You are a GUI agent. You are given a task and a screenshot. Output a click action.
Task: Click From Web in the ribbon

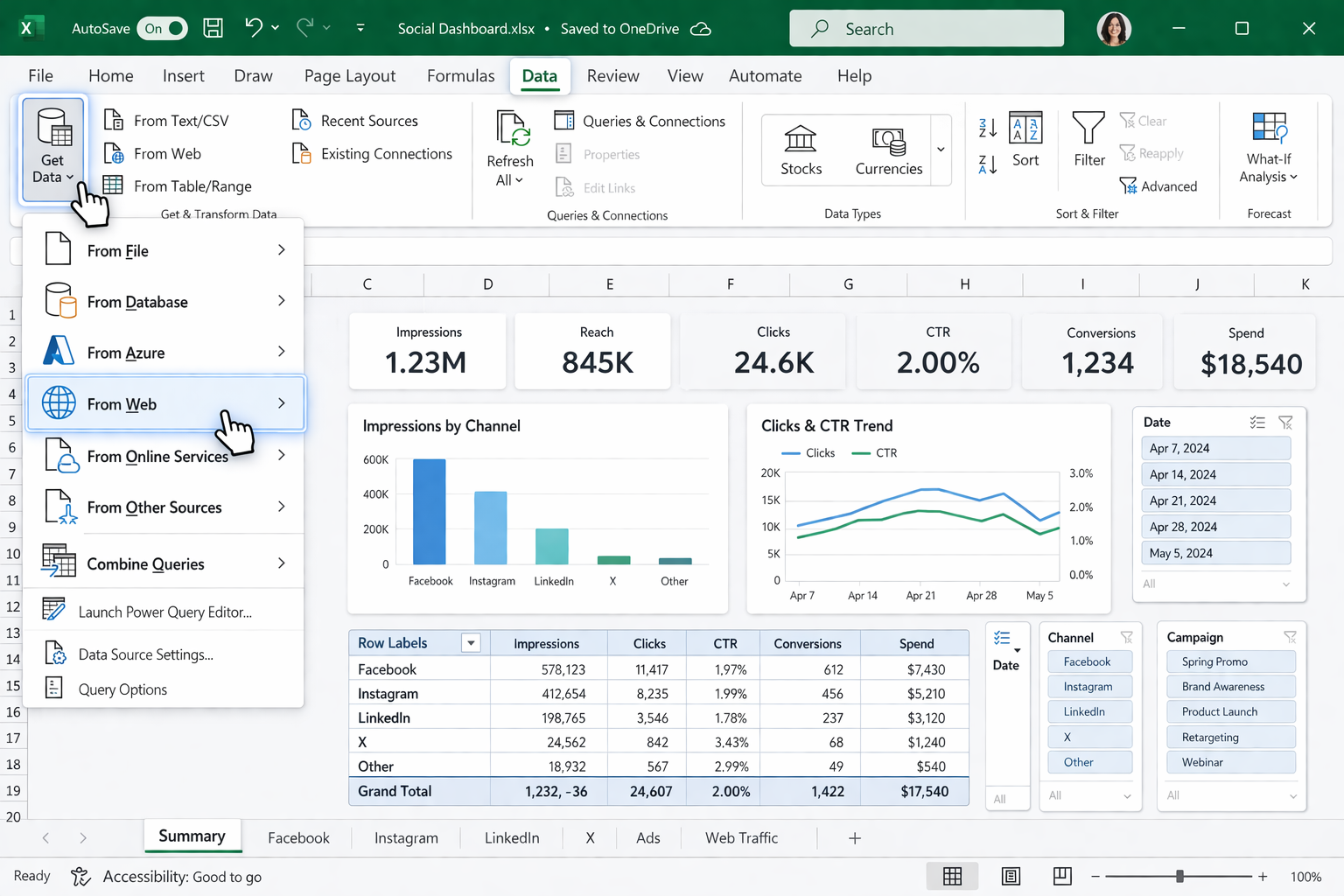point(152,153)
